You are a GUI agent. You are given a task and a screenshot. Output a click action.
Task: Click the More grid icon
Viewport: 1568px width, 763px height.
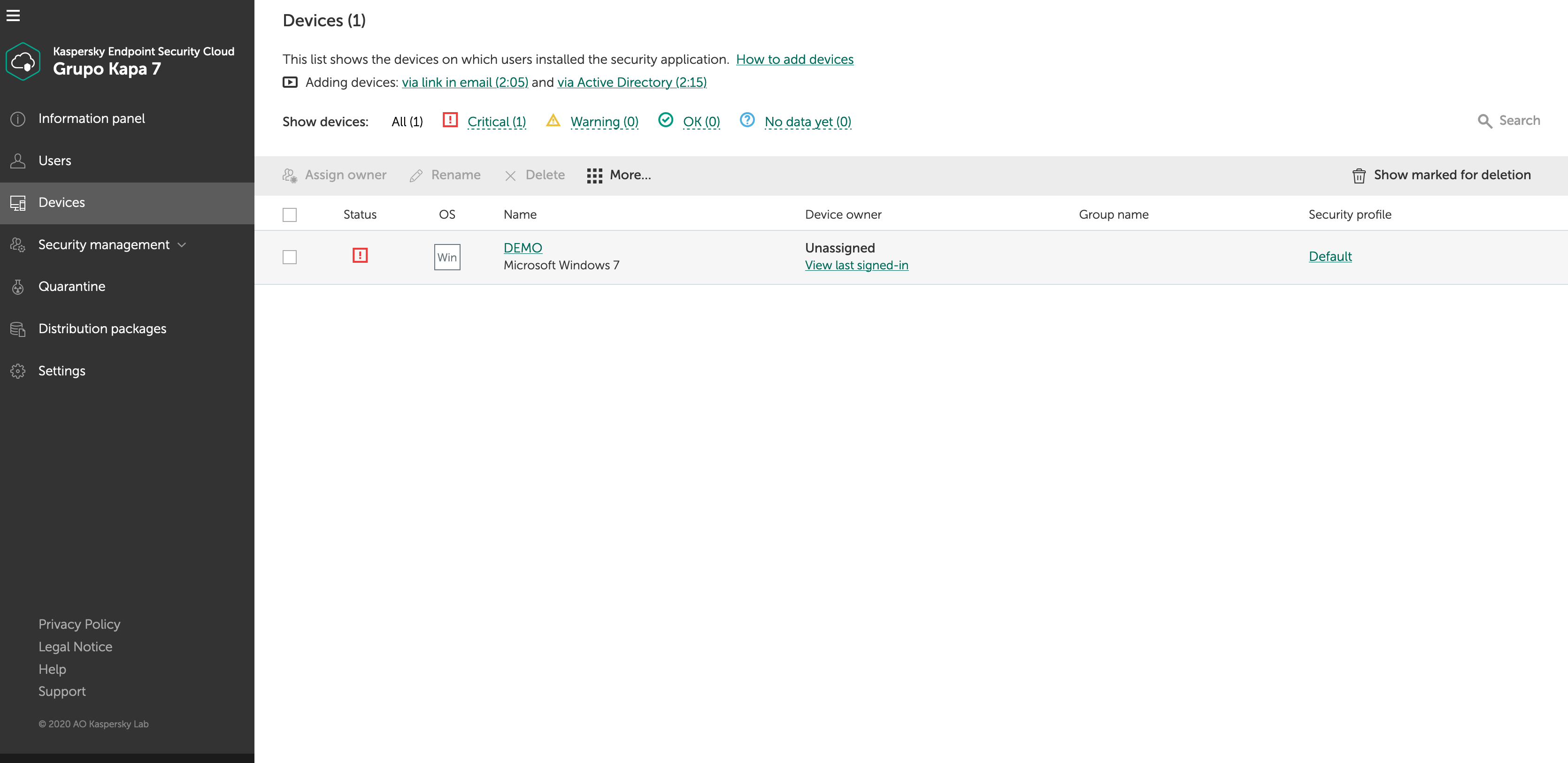(594, 175)
